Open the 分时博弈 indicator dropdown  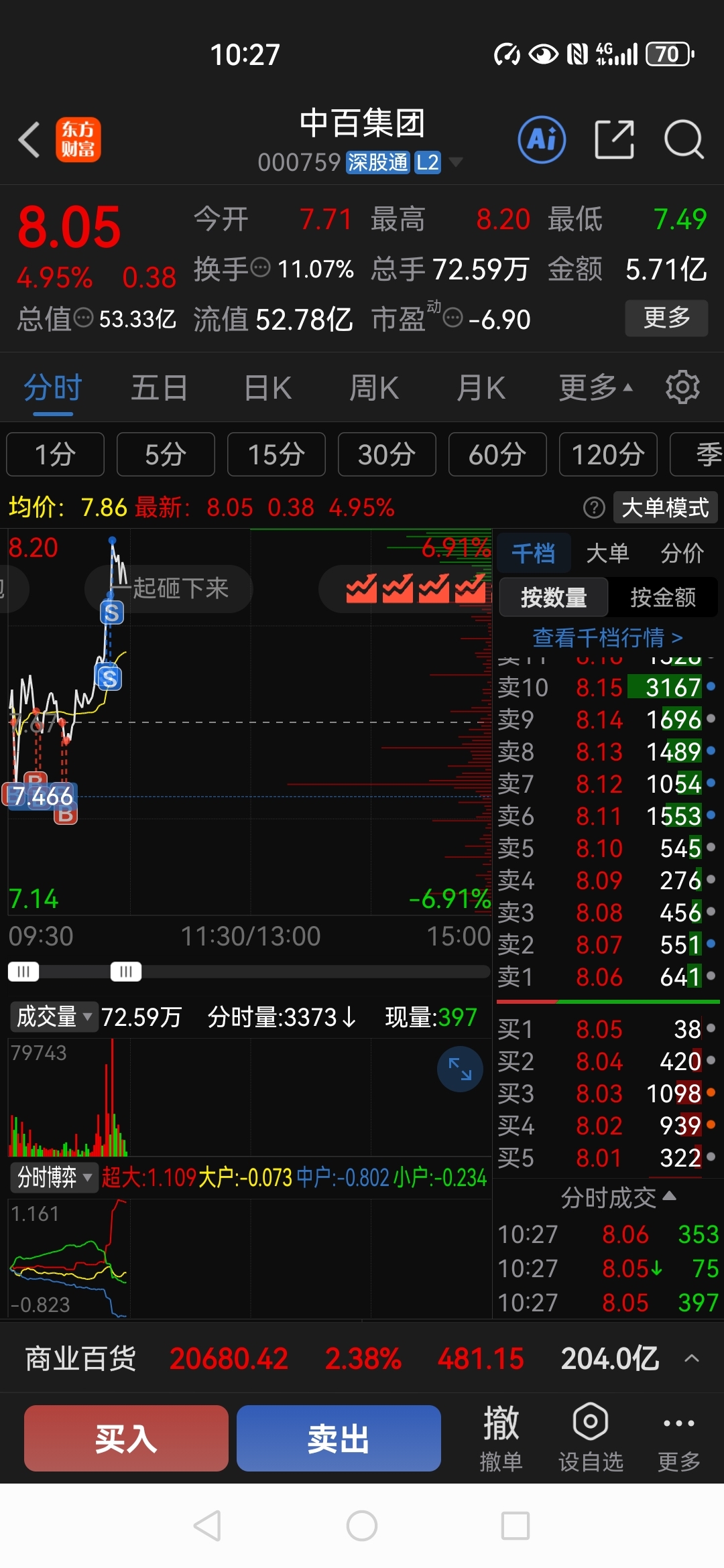pos(54,1177)
